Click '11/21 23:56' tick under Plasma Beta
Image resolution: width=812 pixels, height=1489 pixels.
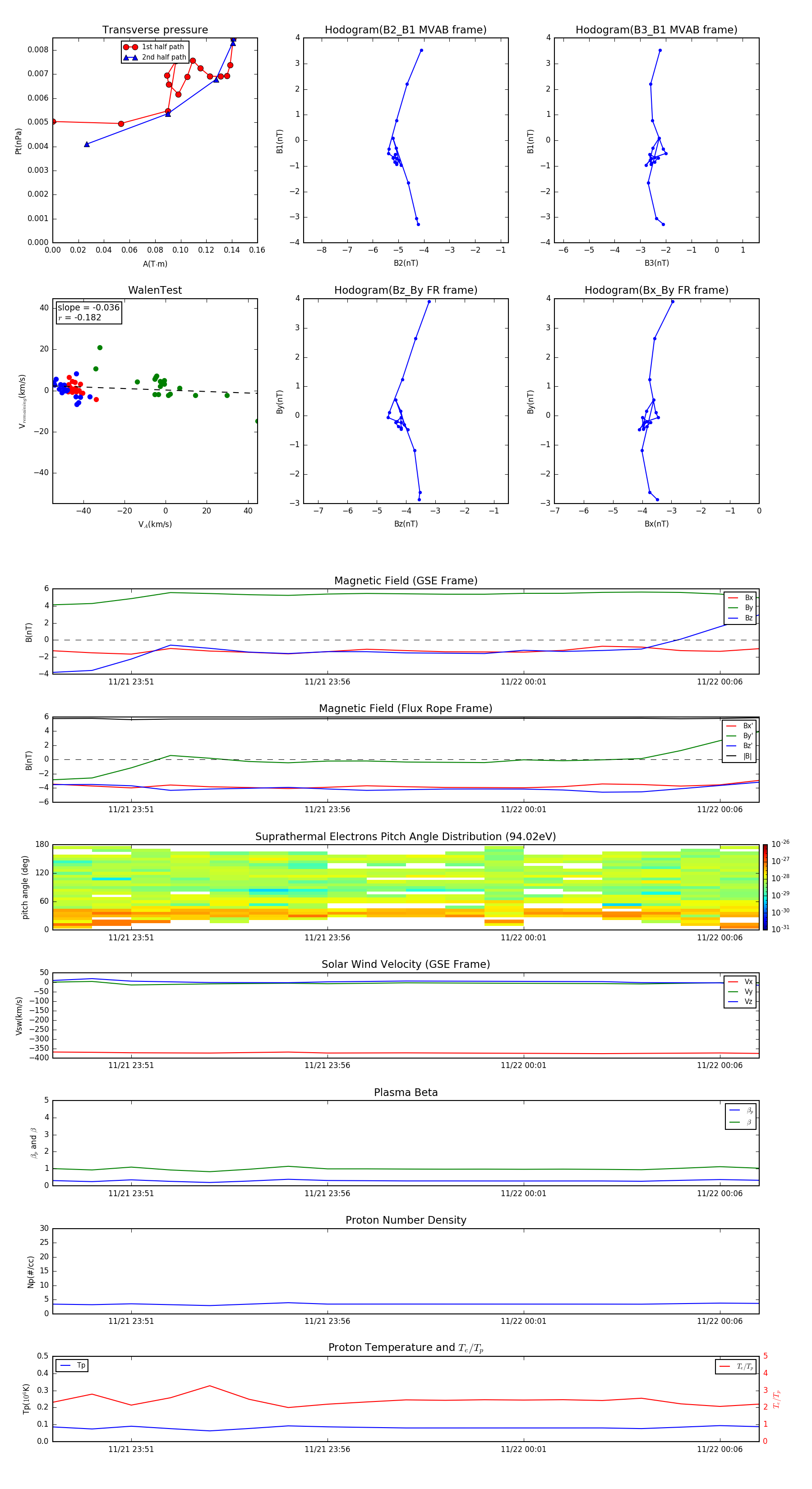[327, 1193]
